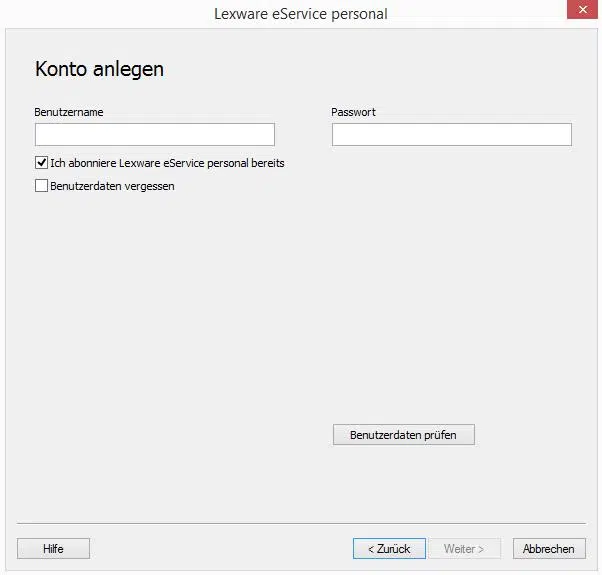This screenshot has height=575, width=602.
Task: Cancel setup with the Abbrechen button
Action: (549, 549)
